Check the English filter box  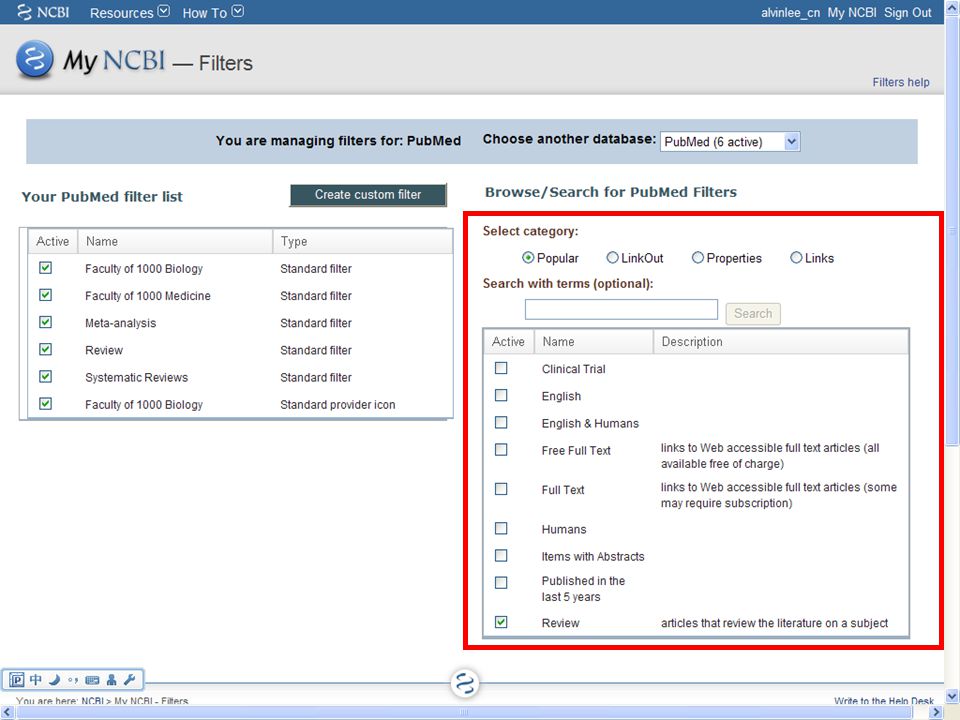coord(501,396)
